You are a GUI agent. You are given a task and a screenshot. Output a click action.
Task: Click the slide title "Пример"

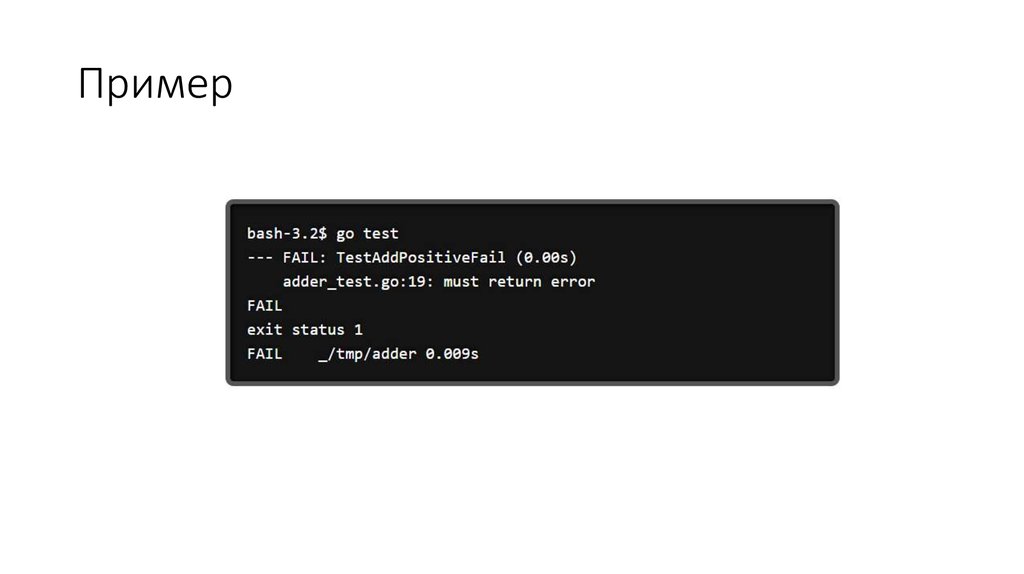pyautogui.click(x=155, y=86)
